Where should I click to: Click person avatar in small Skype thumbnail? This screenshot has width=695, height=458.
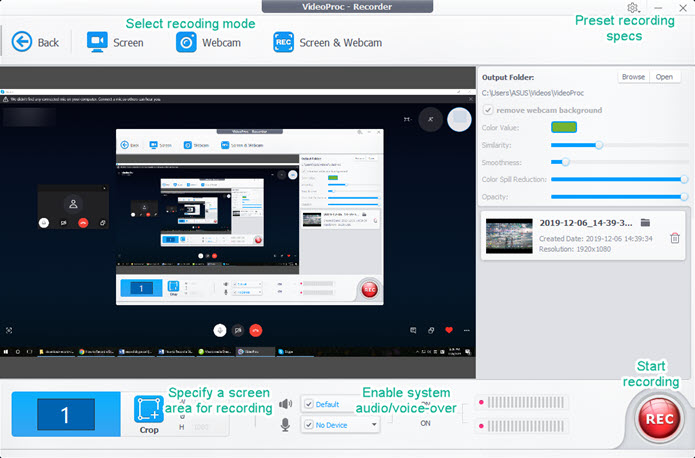coord(73,204)
